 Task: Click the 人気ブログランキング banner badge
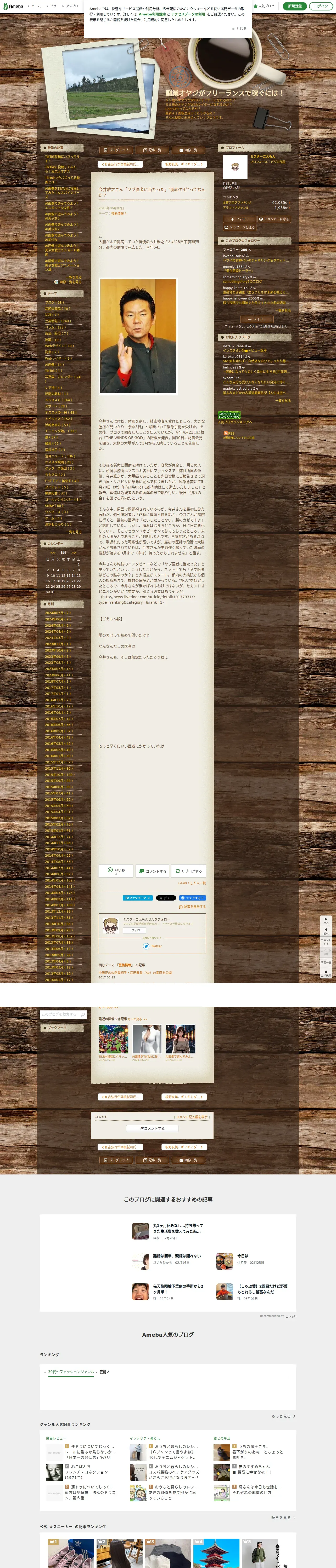(x=229, y=415)
